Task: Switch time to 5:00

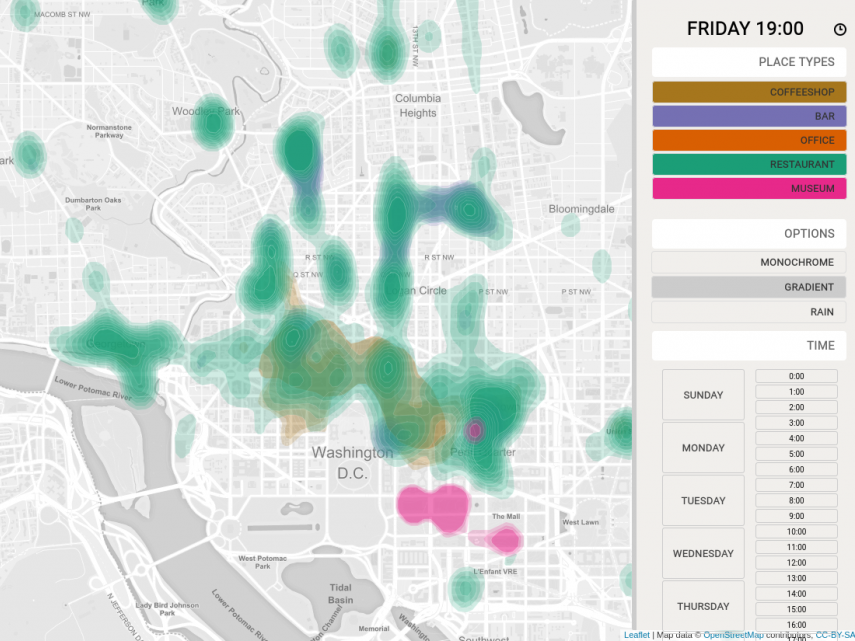Action: pos(796,453)
